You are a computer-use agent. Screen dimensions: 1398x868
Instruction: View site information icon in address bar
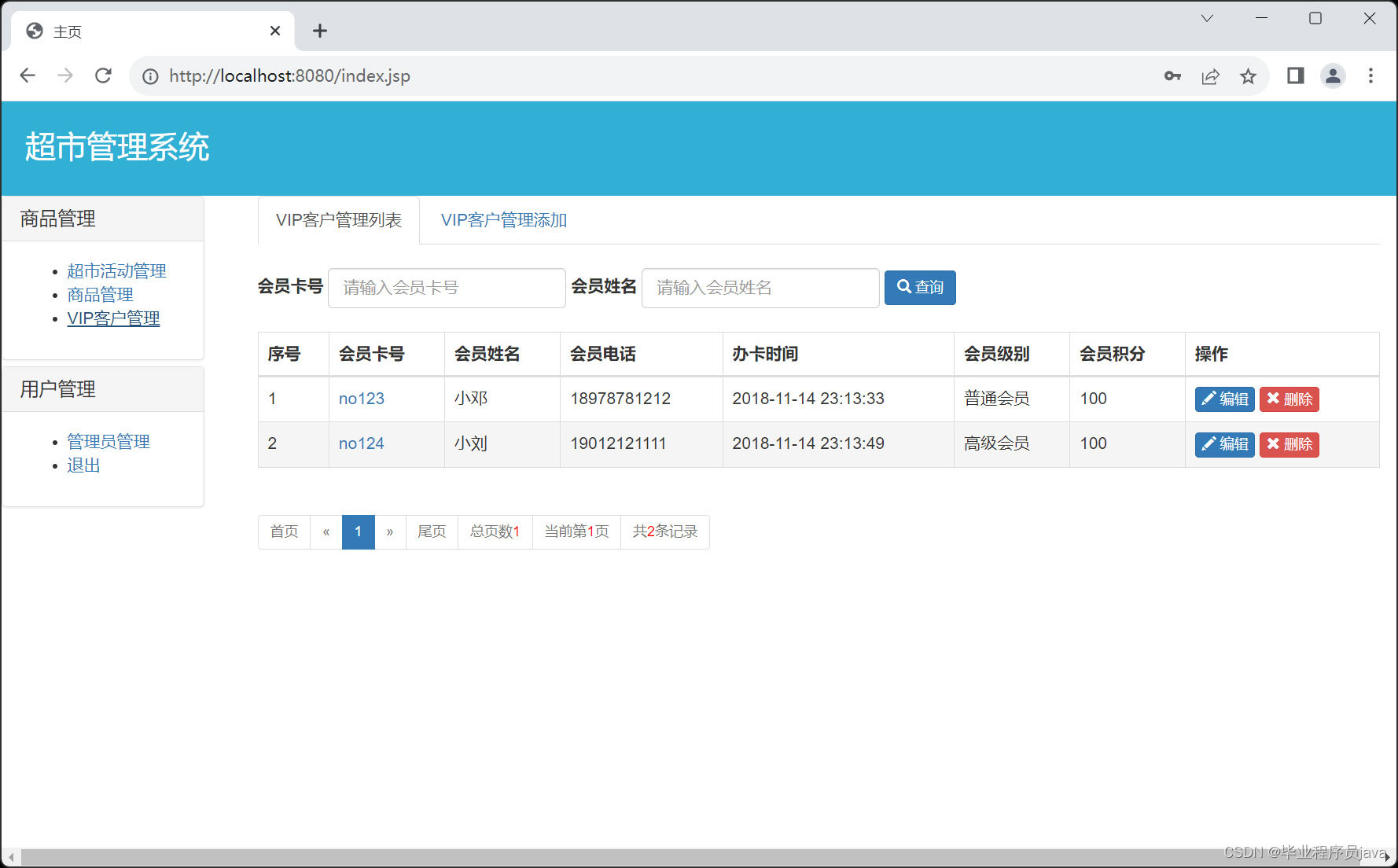click(x=150, y=76)
